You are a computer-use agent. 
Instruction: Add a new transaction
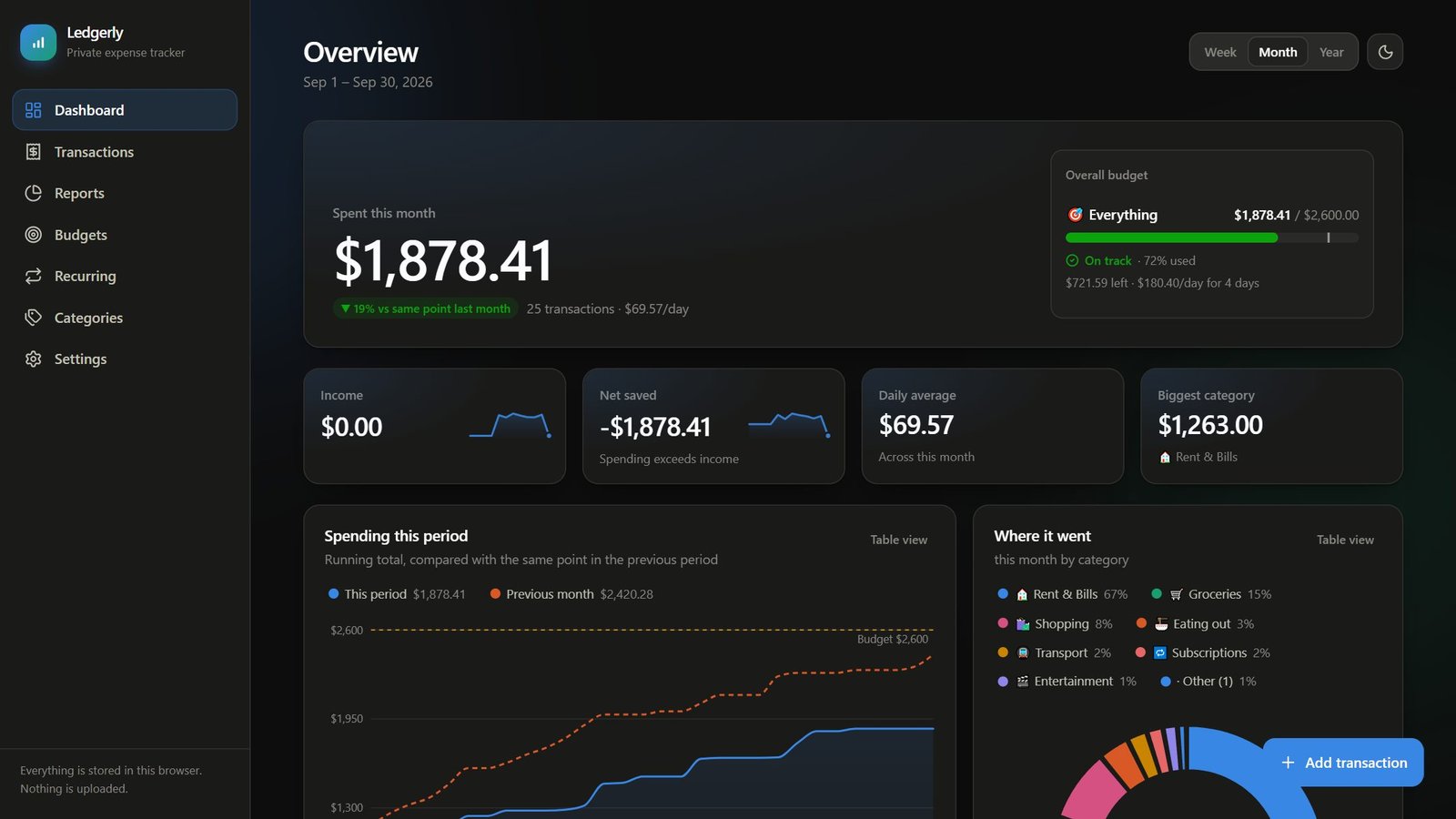pyautogui.click(x=1343, y=763)
